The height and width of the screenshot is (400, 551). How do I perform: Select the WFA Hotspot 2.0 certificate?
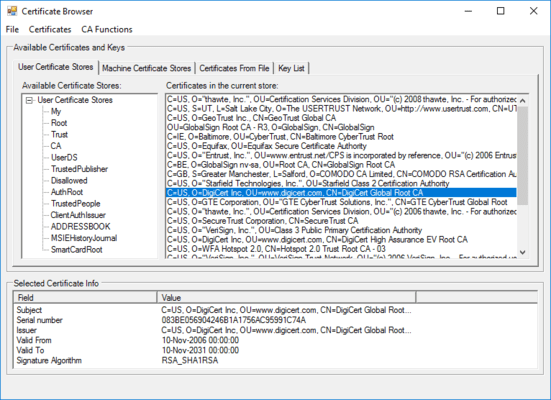[341, 249]
